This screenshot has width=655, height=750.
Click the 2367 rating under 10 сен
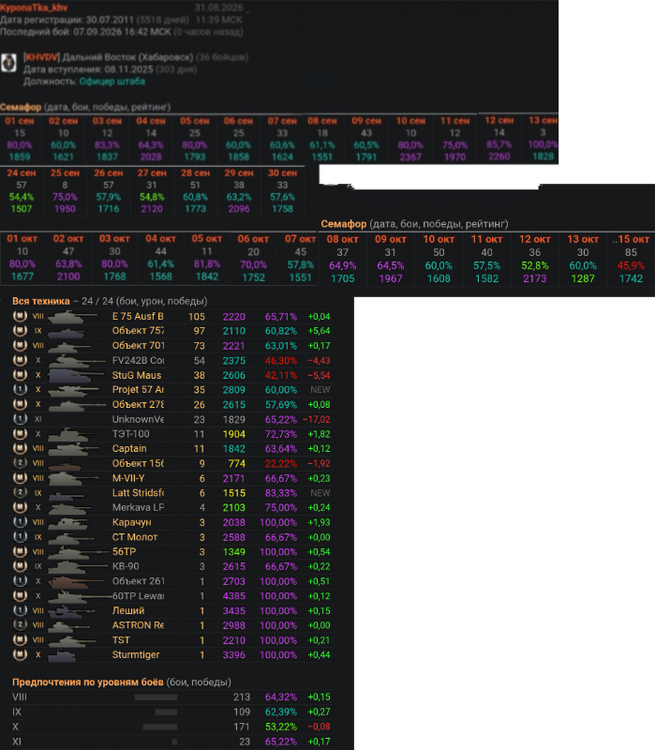click(x=411, y=157)
